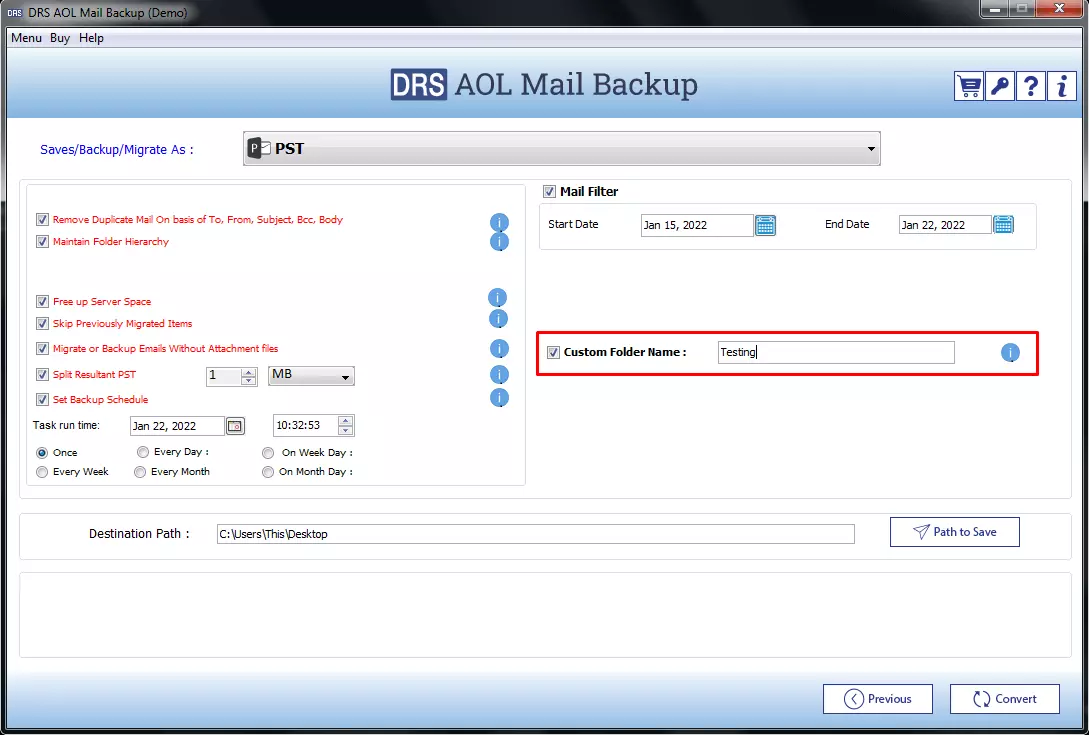Uncheck Remove Duplicate Mail checkbox
Viewport: 1089px width, 735px height.
click(x=42, y=220)
